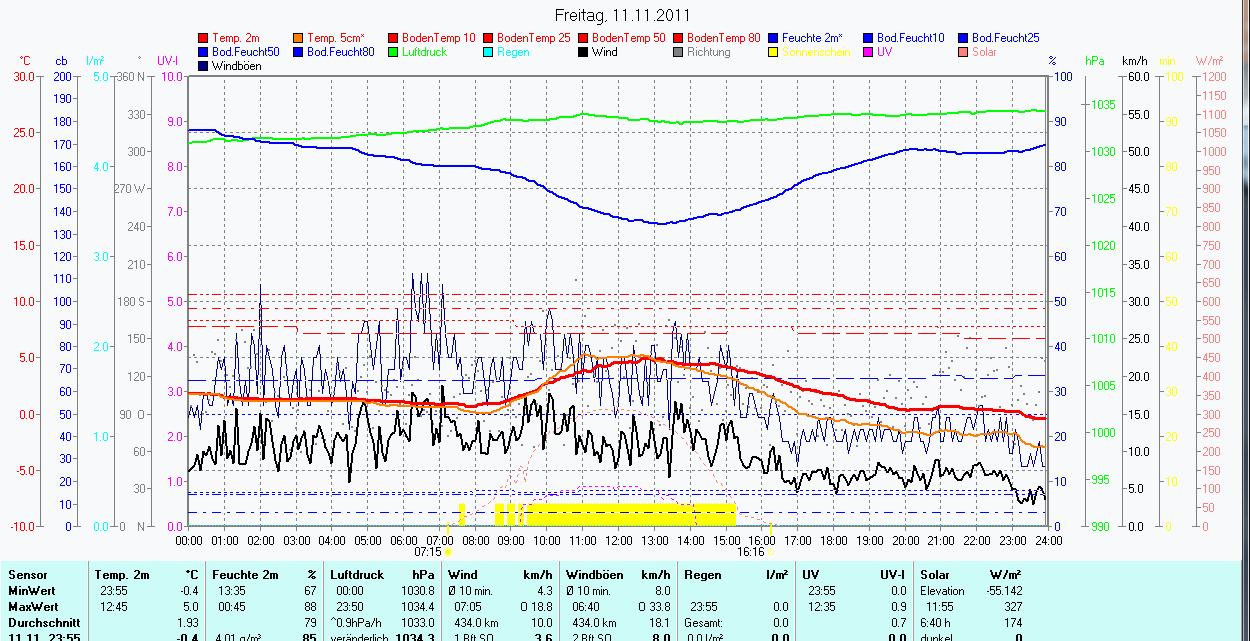Screen dimensions: 1250x641
Task: Click the orange Temp. 5cm legend square
Action: pos(299,38)
